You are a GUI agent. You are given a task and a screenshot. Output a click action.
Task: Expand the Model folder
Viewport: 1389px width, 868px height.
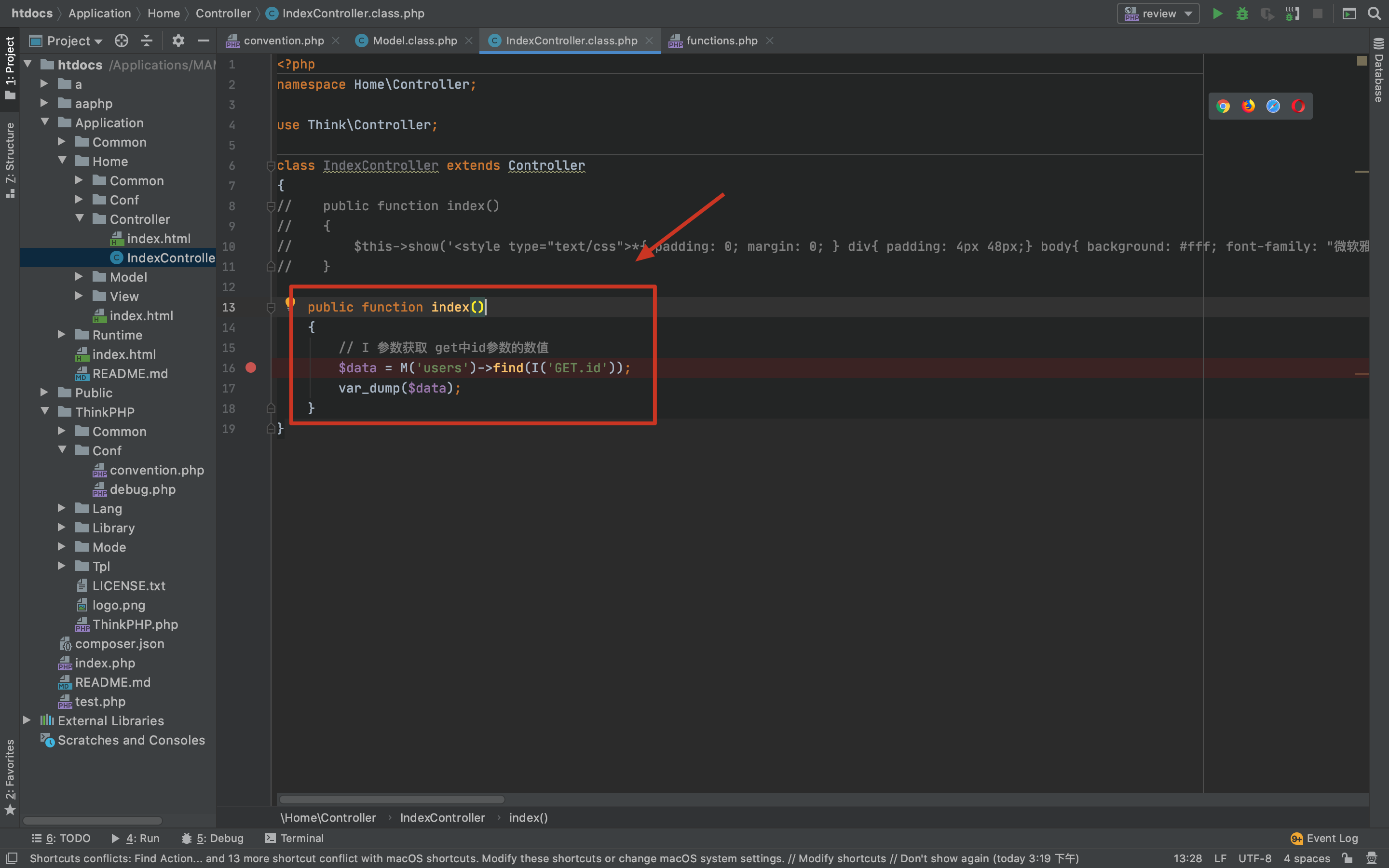click(79, 277)
